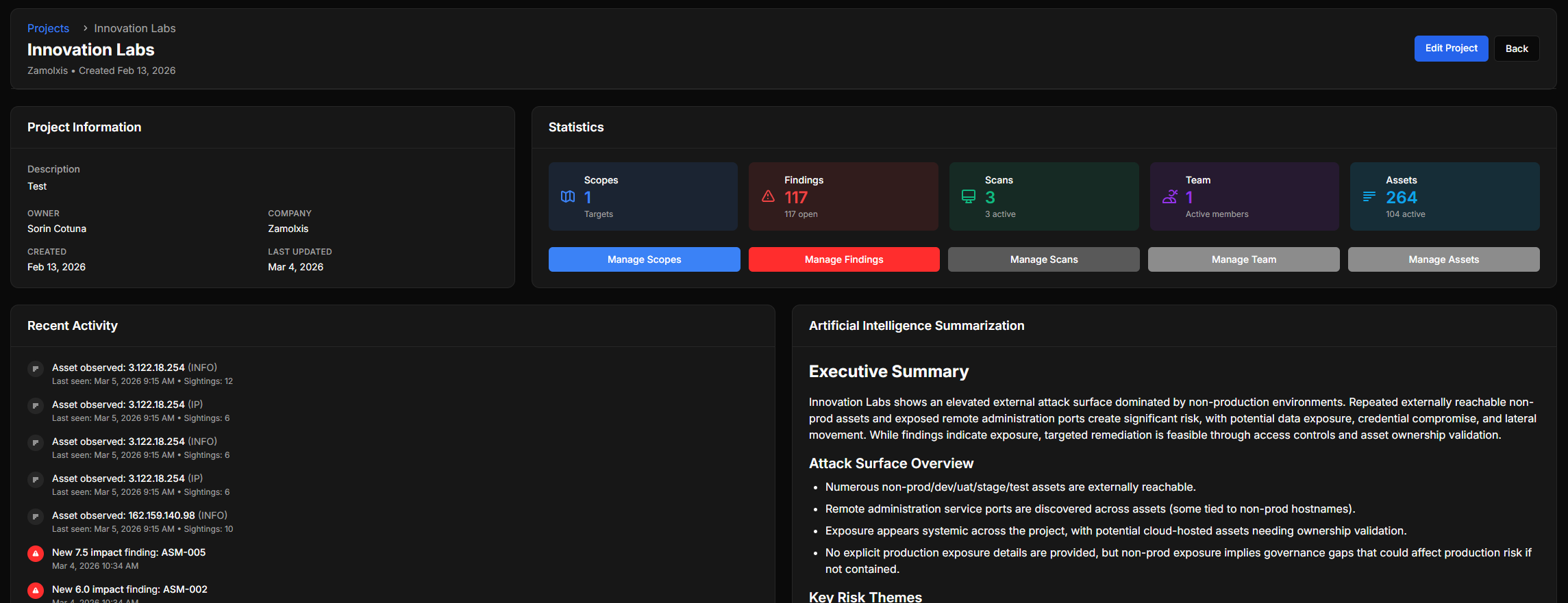Click Manage Assets button
The height and width of the screenshot is (603, 1568).
1443,259
